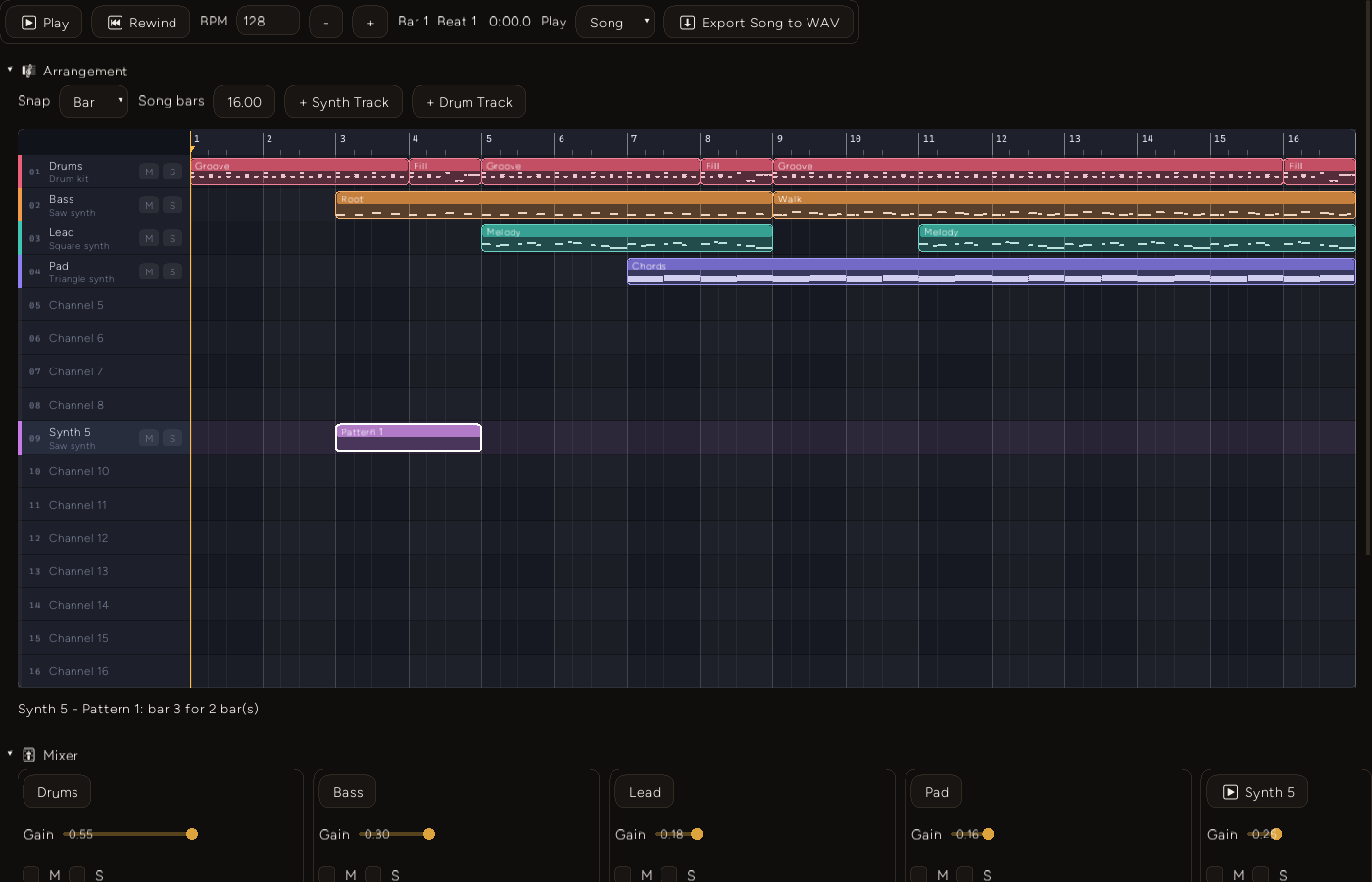Adjust the Lead gain slider
This screenshot has width=1372, height=882.
[x=679, y=834]
